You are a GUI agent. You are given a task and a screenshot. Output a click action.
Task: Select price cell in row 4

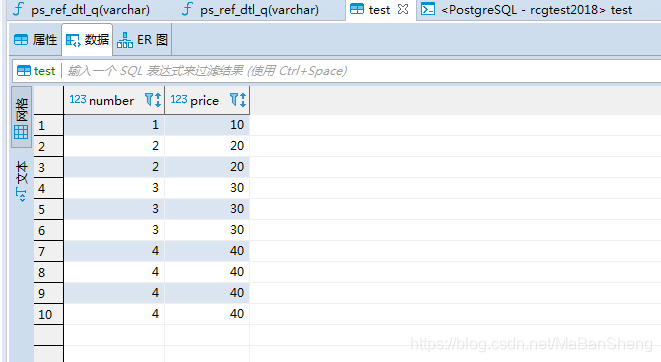pos(207,188)
